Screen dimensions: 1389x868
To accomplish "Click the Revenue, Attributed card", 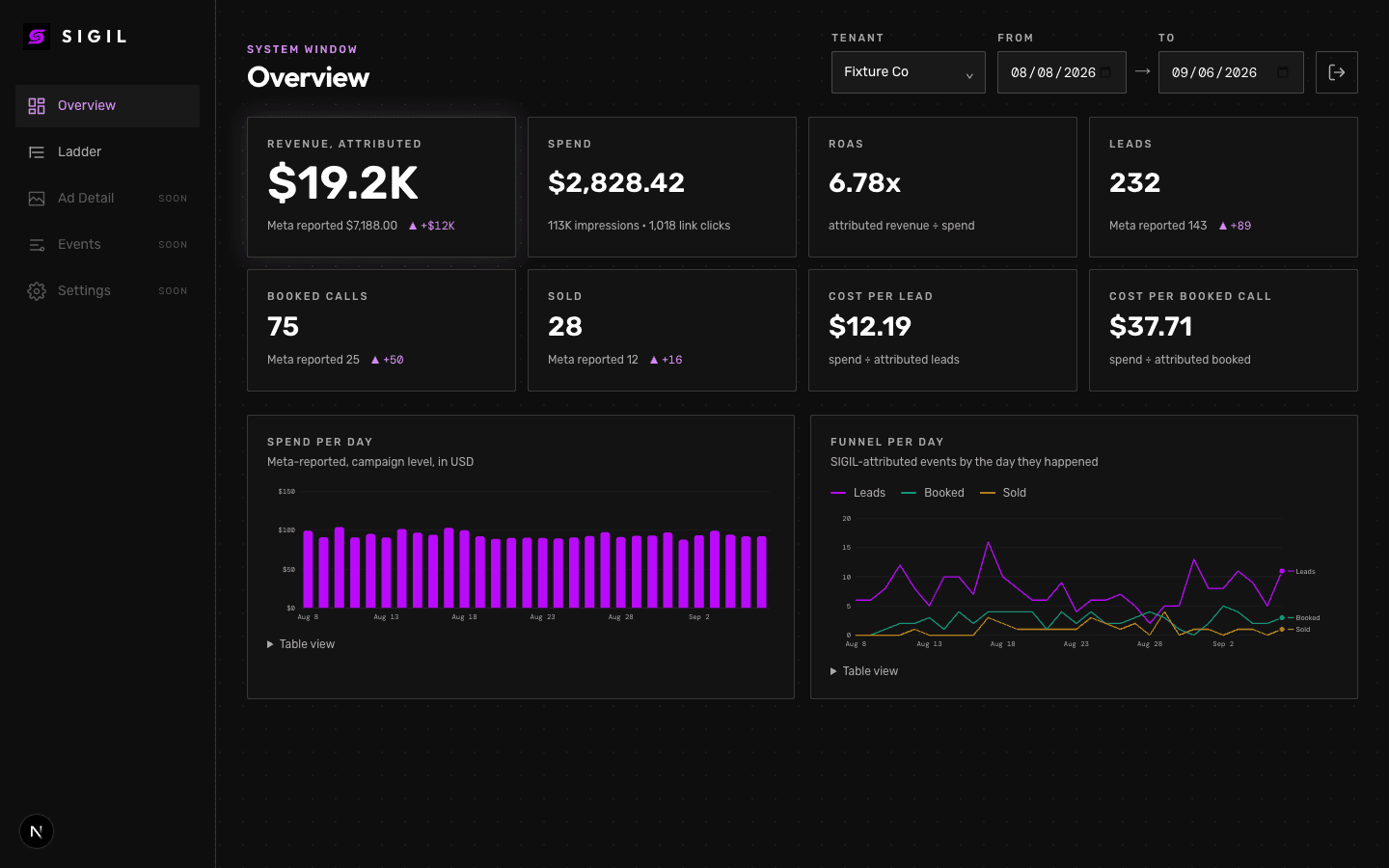I will tap(381, 187).
